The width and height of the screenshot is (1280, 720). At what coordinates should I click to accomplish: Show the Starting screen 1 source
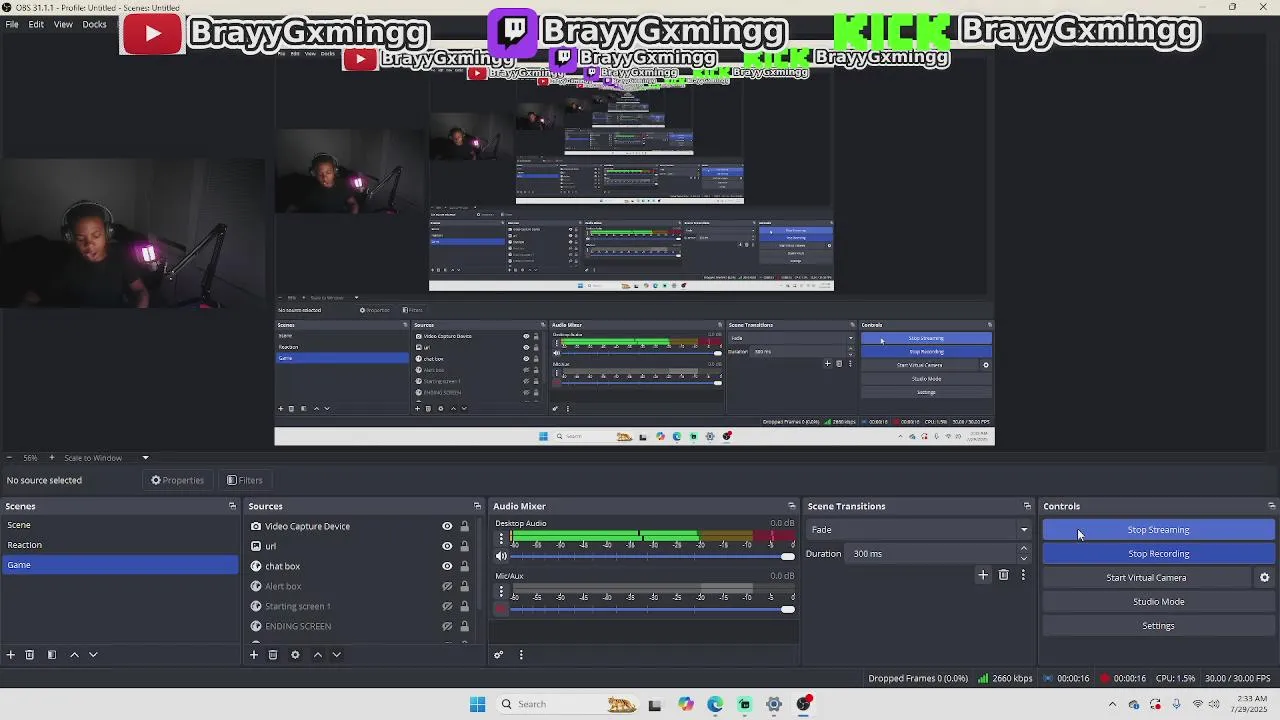[447, 606]
